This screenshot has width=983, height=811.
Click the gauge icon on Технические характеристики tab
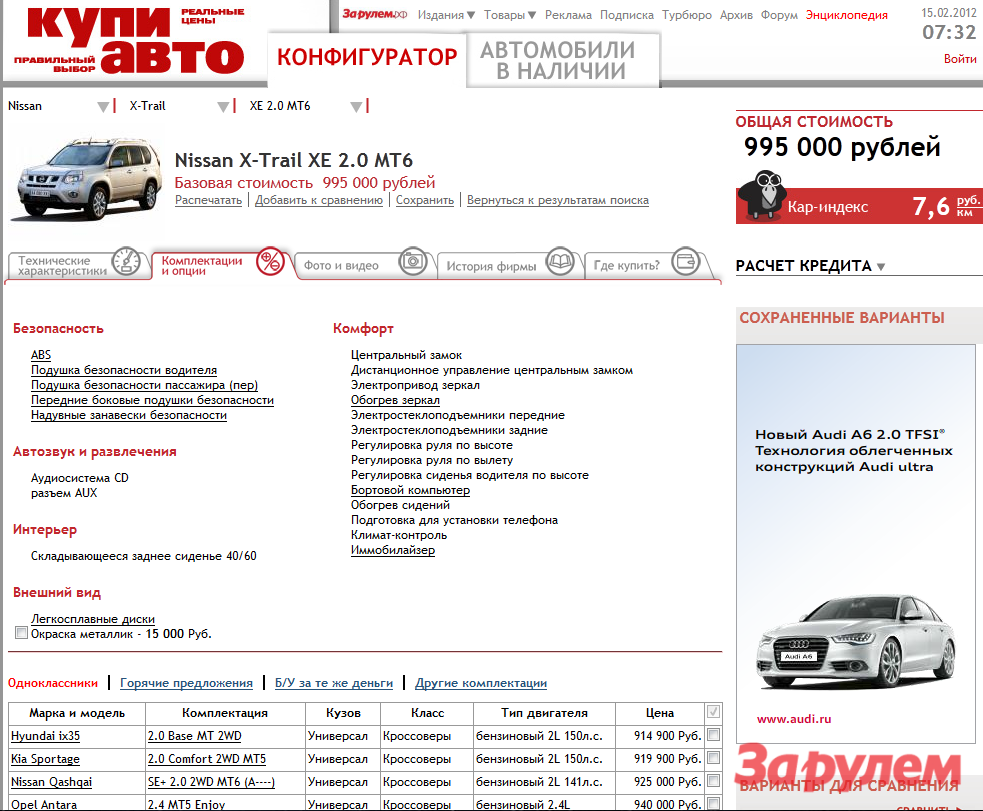click(125, 263)
